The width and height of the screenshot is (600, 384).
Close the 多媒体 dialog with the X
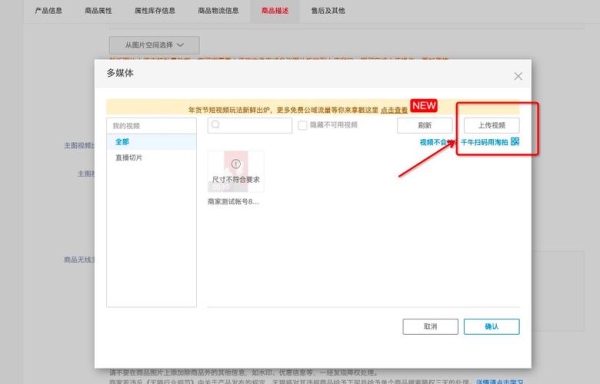[x=518, y=76]
